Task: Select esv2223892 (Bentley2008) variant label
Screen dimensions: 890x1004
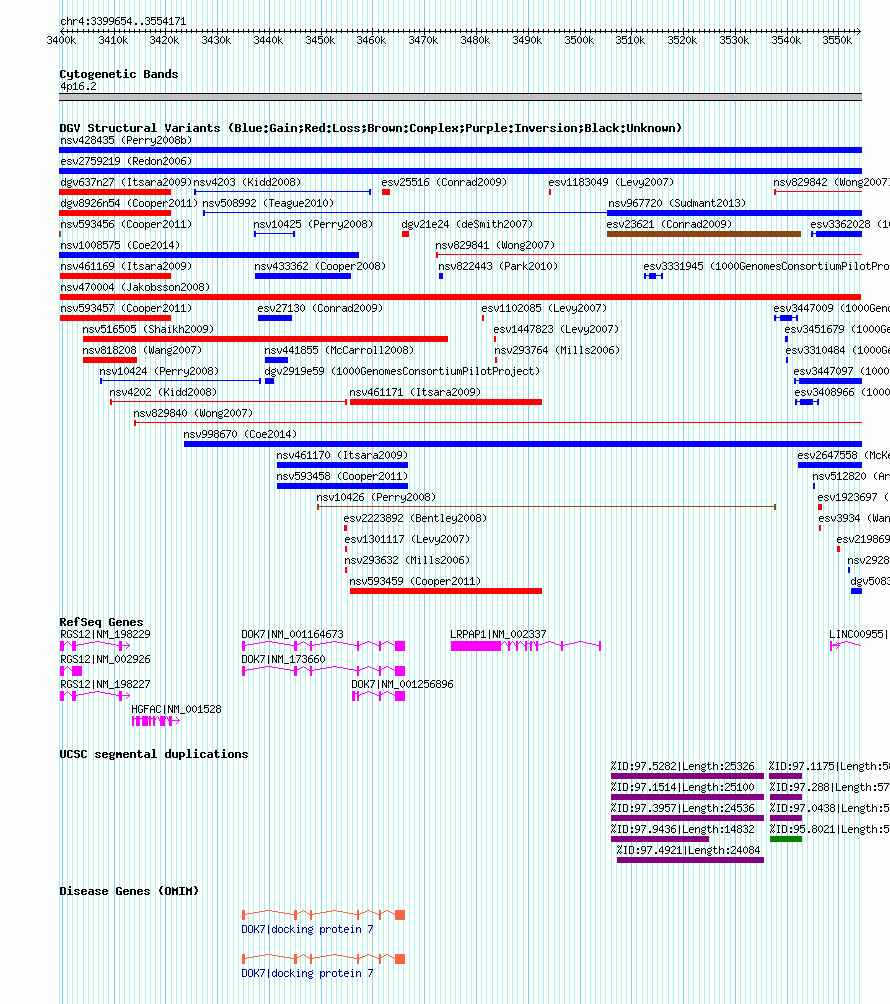Action: [x=415, y=519]
